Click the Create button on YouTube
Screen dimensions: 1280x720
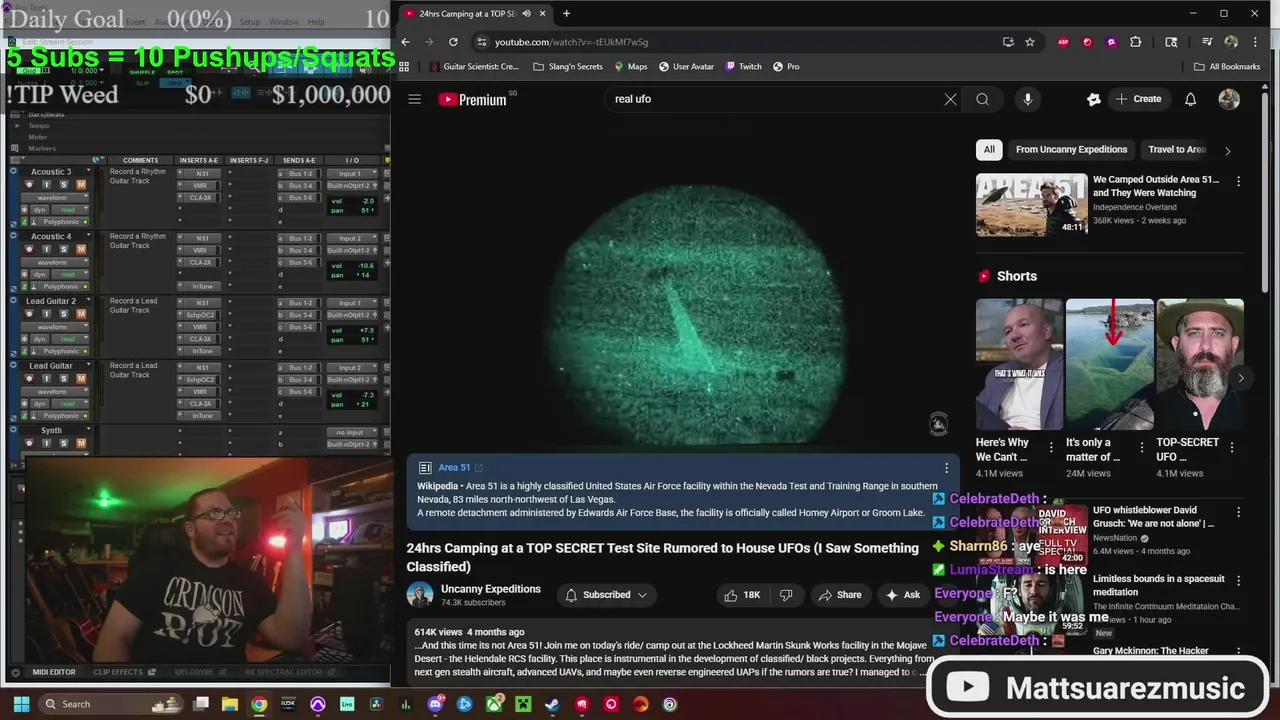click(1138, 99)
